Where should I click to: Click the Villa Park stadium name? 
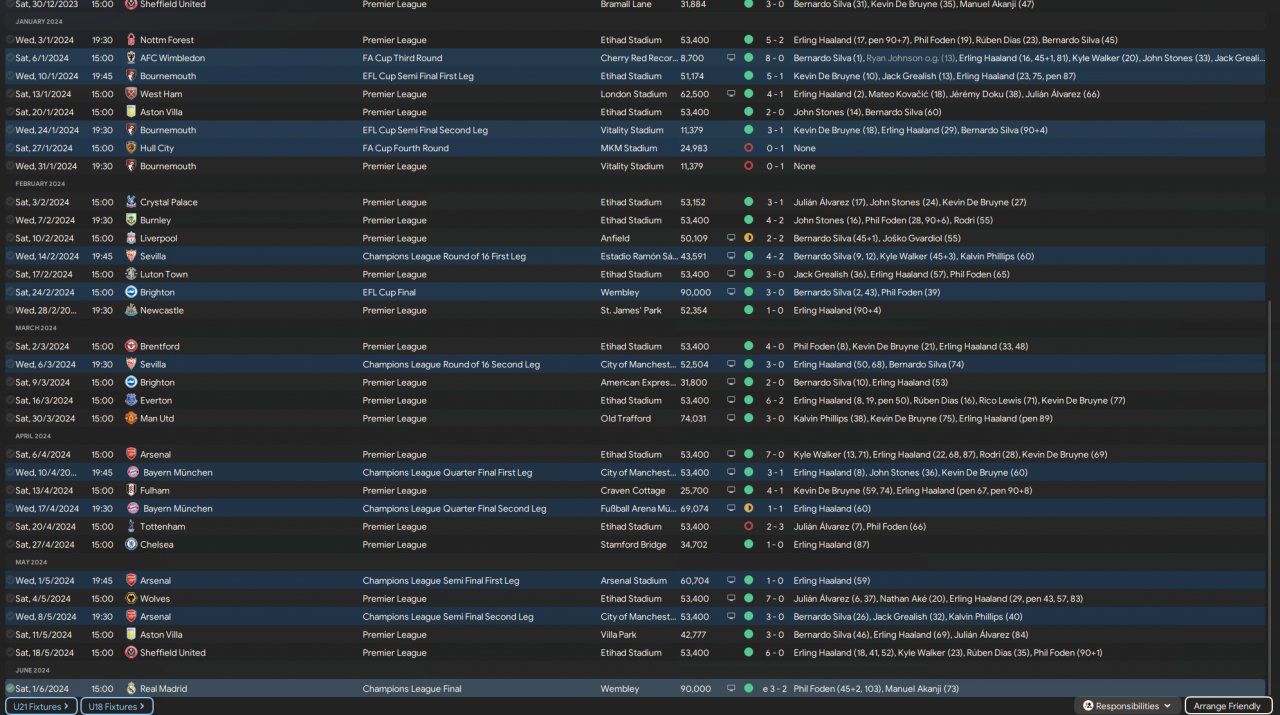(x=619, y=634)
